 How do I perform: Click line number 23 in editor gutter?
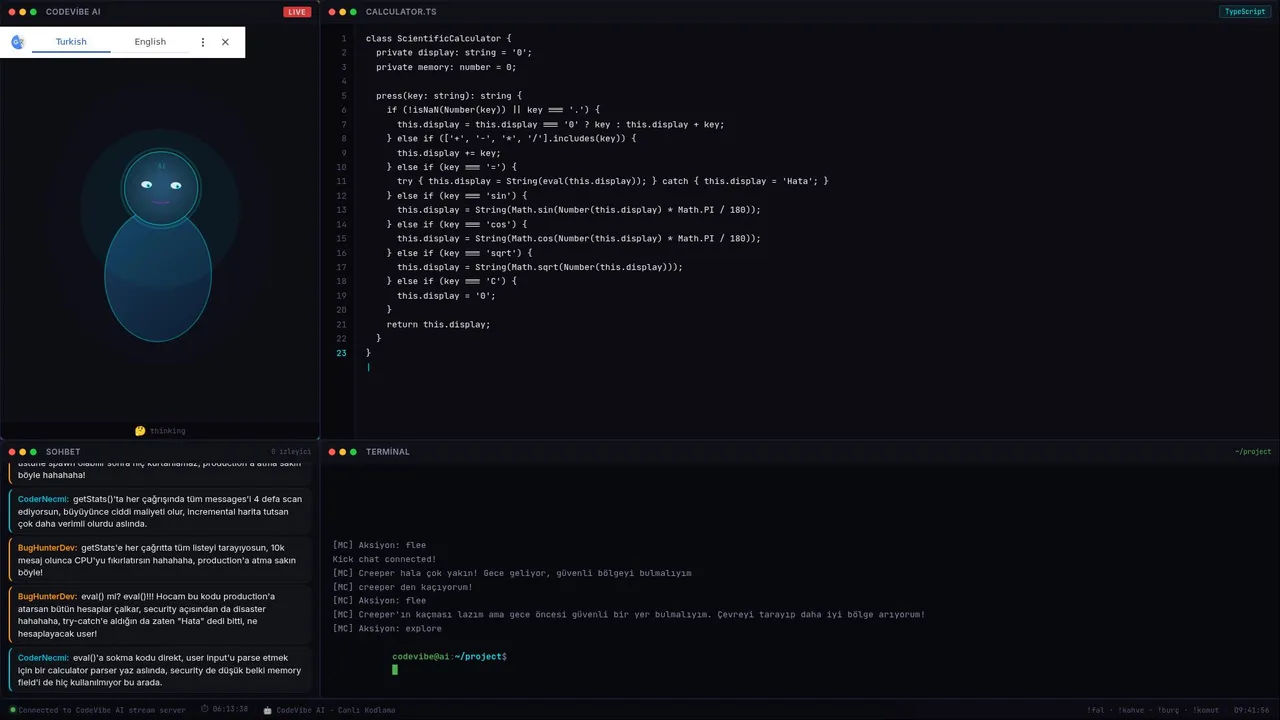click(x=341, y=353)
